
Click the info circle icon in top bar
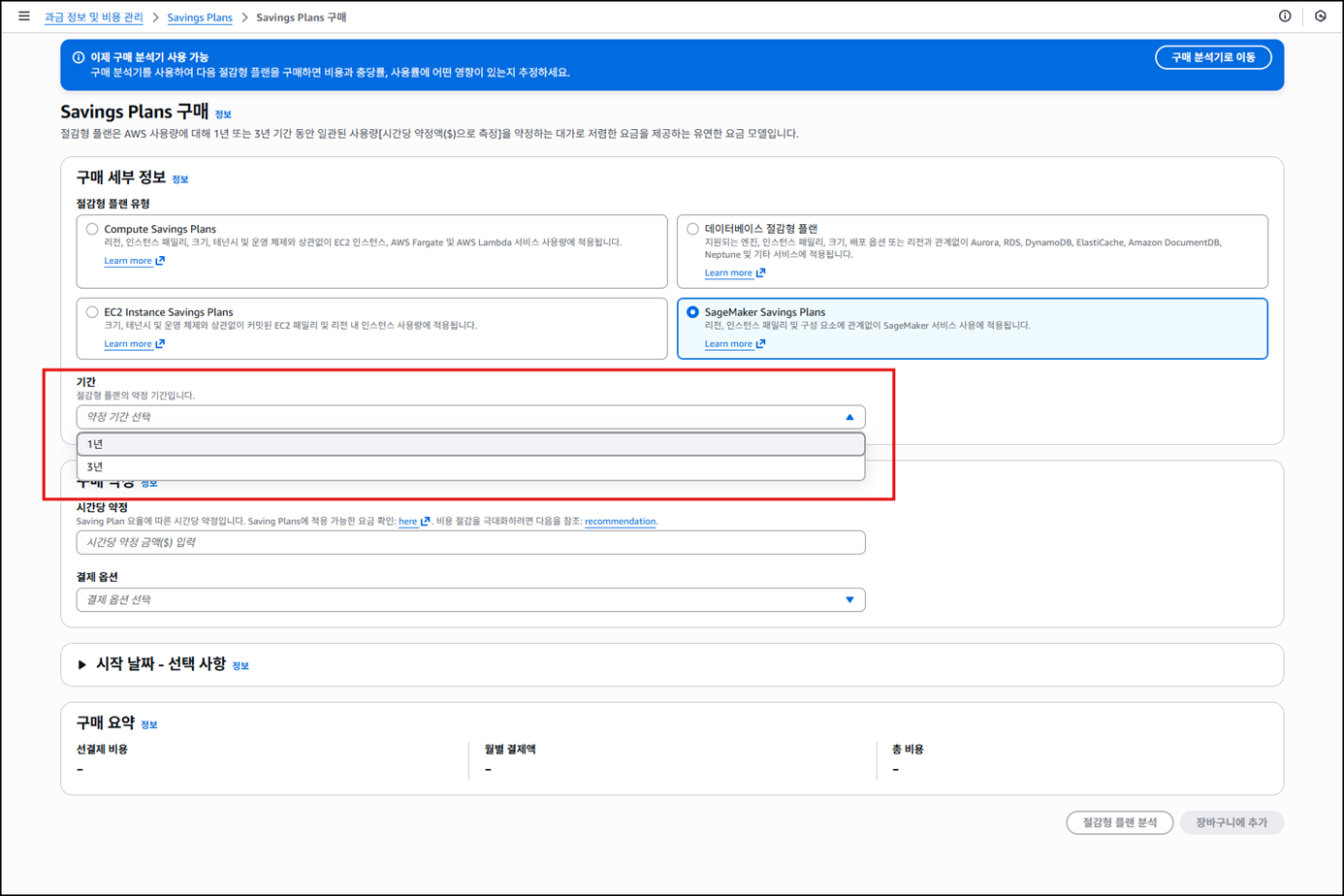pyautogui.click(x=1285, y=16)
